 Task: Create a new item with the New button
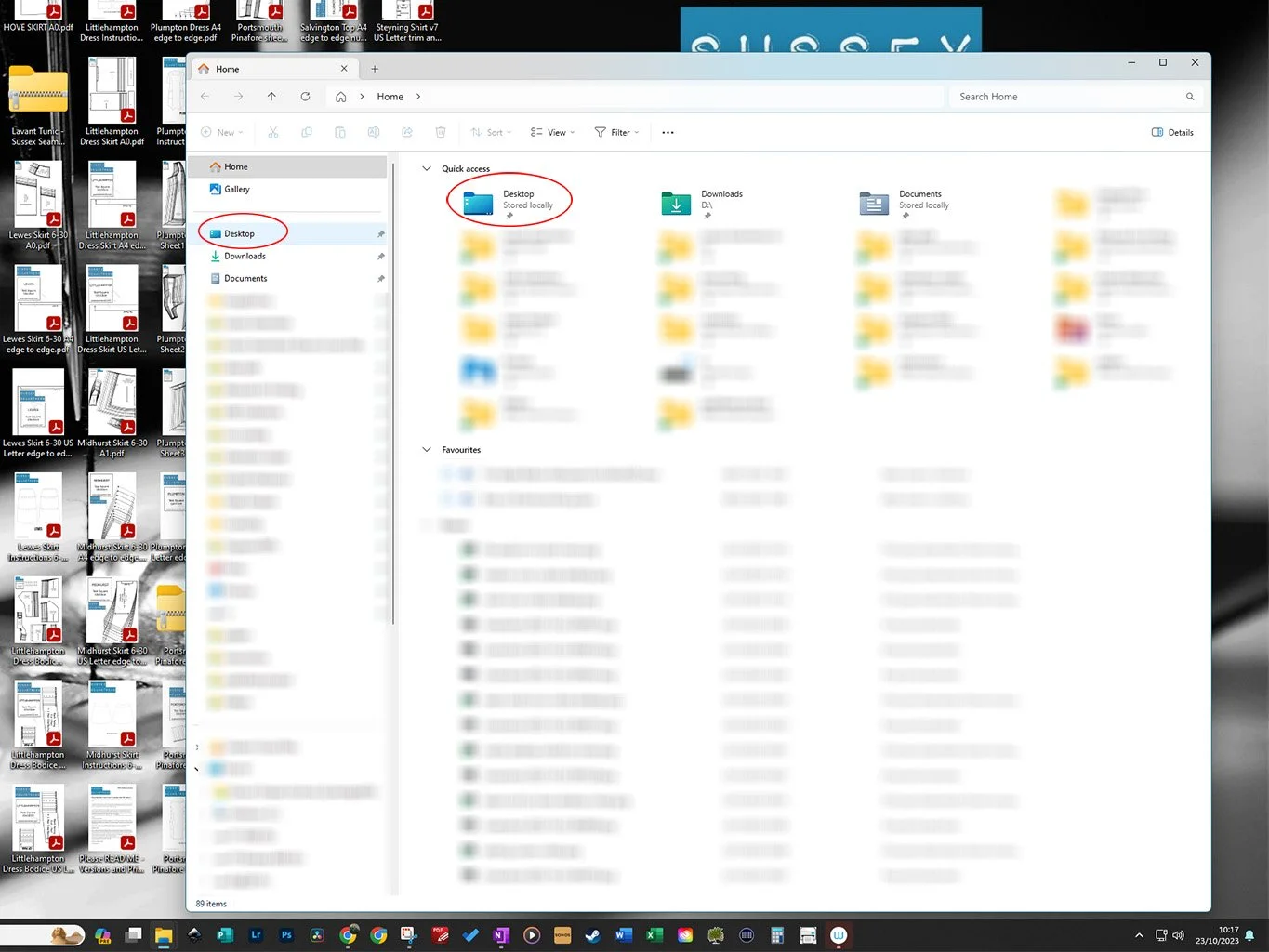point(221,132)
